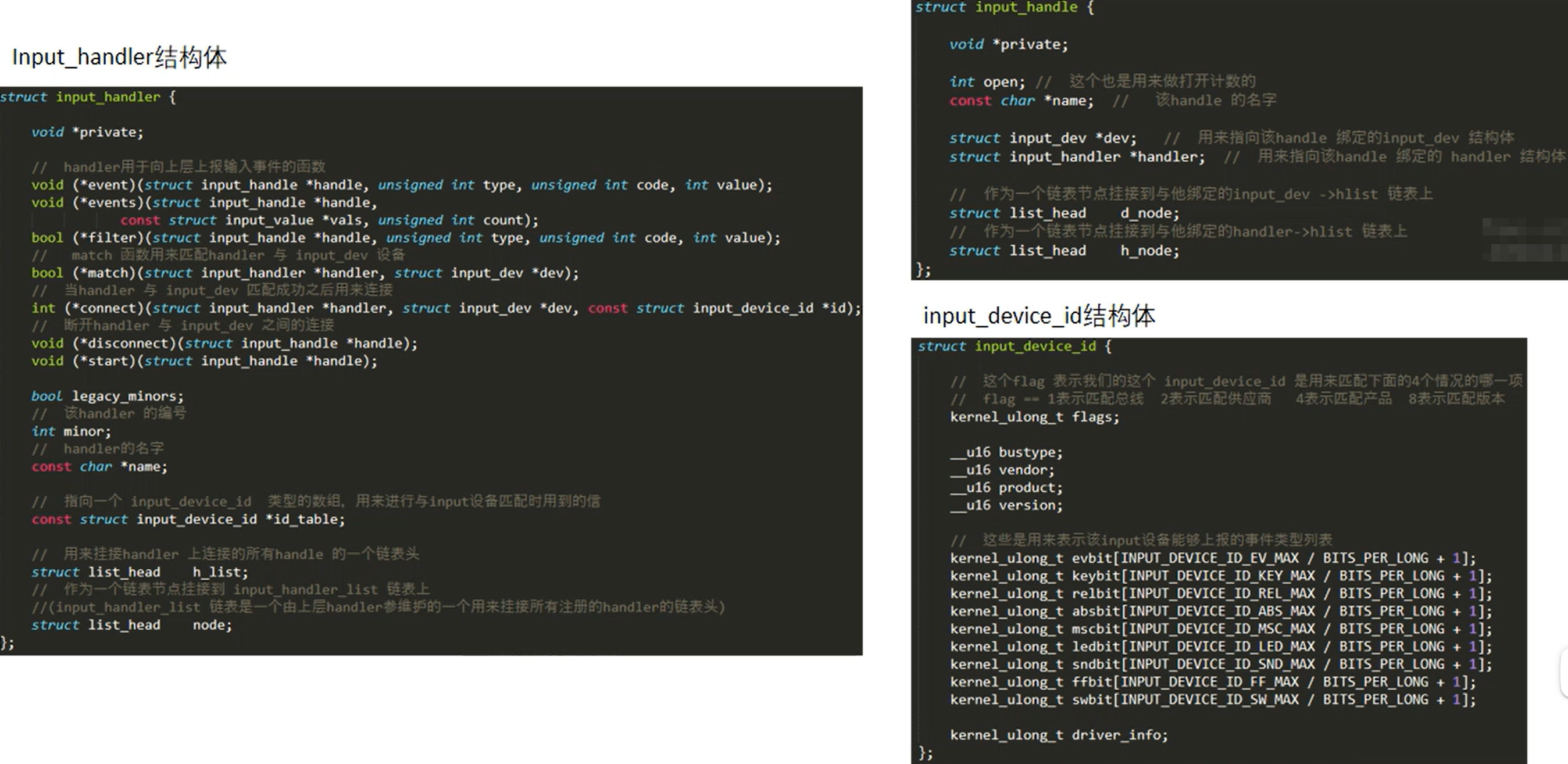
Task: Click the 'kernel_ulong_t mscbit' line
Action: (1221, 629)
